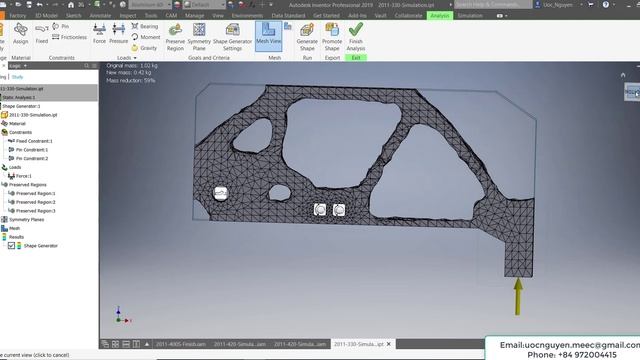Select the Pin constraint tool

point(60,26)
